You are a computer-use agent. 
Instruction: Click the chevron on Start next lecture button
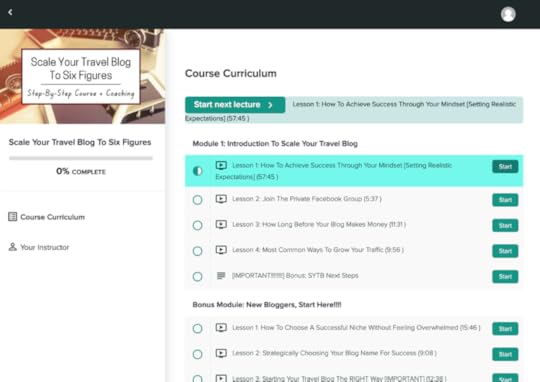click(x=270, y=105)
